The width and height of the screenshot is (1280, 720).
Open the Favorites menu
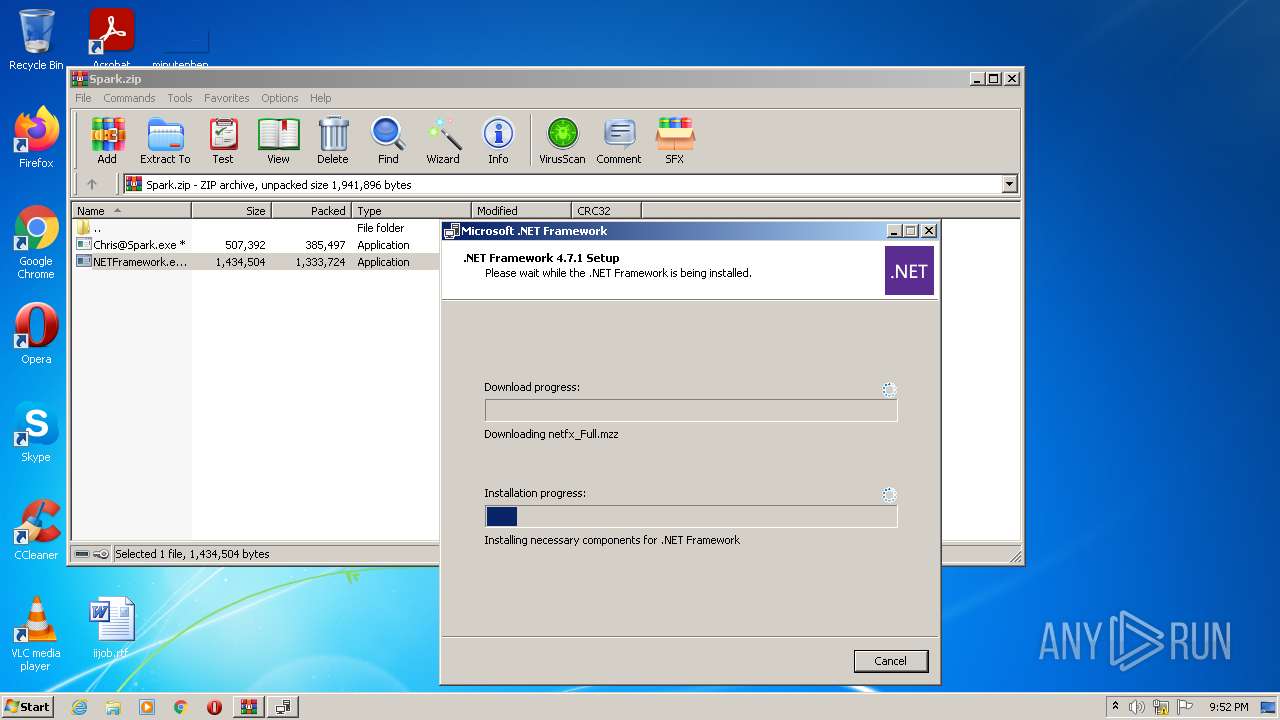tap(227, 98)
